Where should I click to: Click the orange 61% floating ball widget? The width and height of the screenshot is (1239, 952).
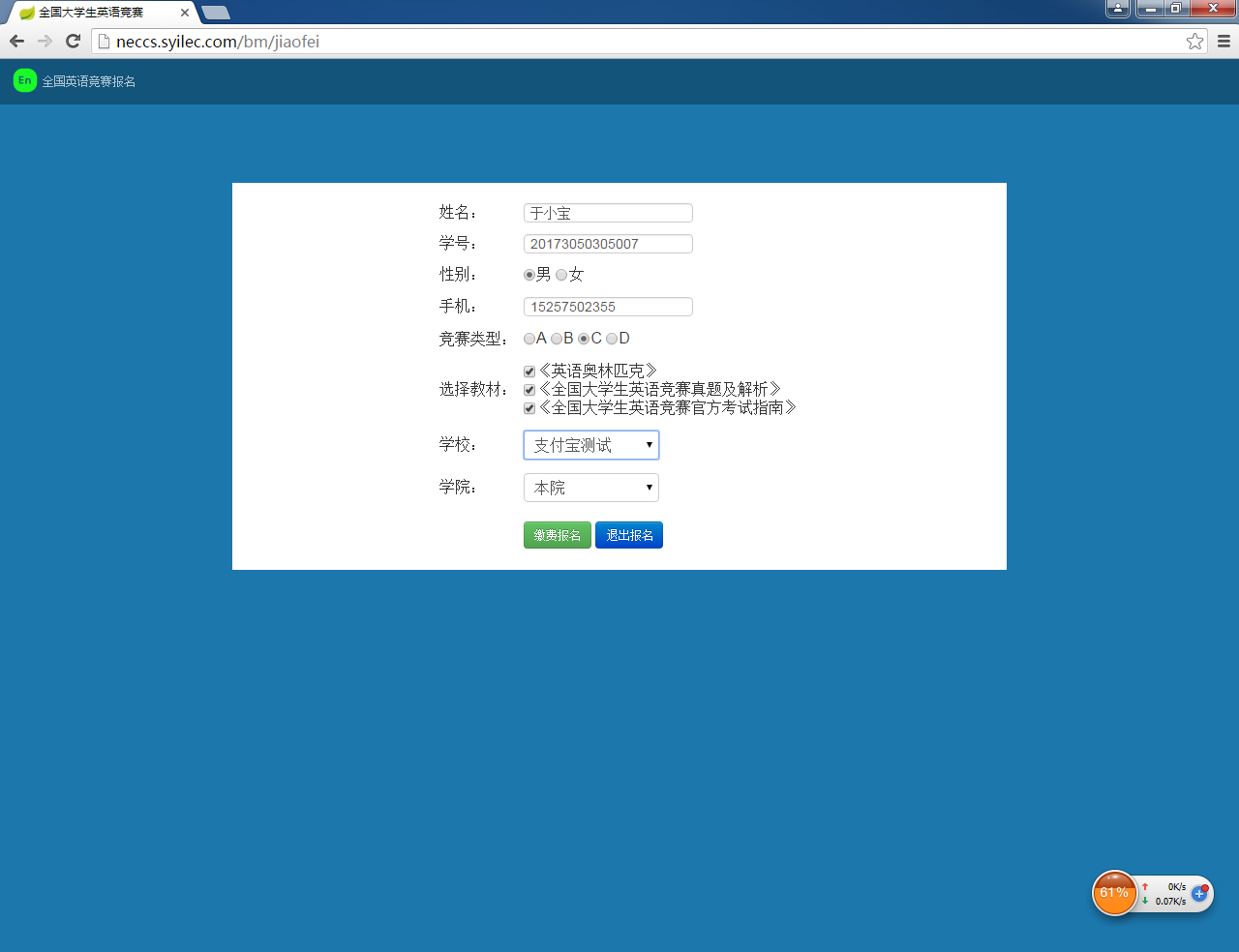1114,892
